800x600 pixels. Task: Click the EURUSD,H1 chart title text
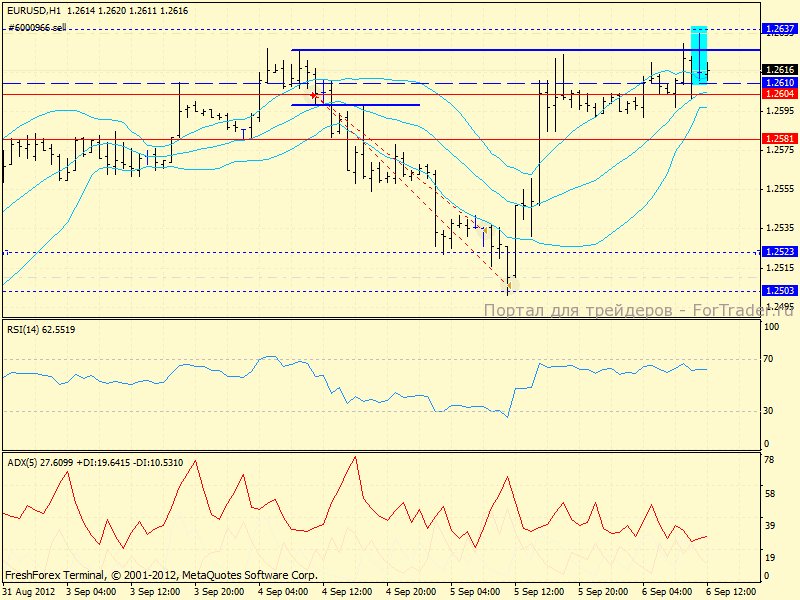point(37,10)
